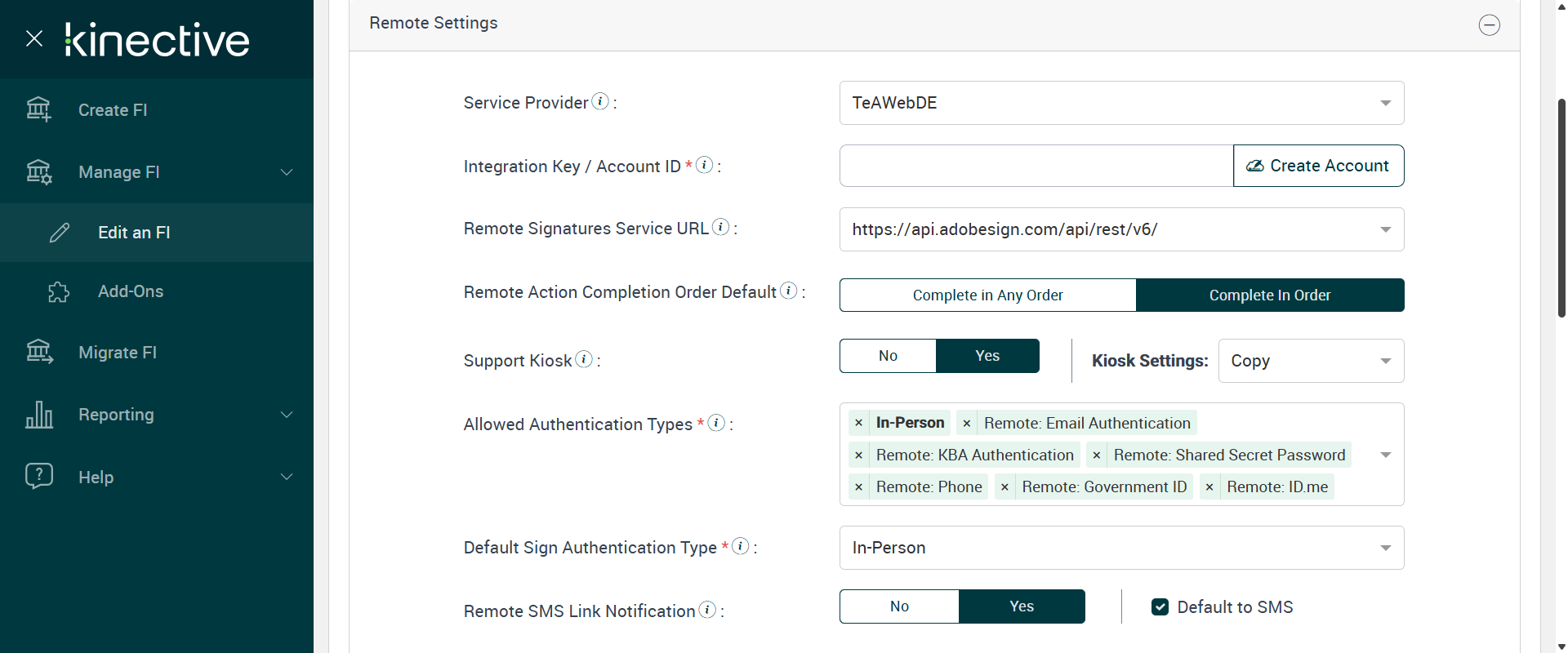Viewport: 1568px width, 653px height.
Task: Click the Reporting bar chart icon
Action: (x=39, y=415)
